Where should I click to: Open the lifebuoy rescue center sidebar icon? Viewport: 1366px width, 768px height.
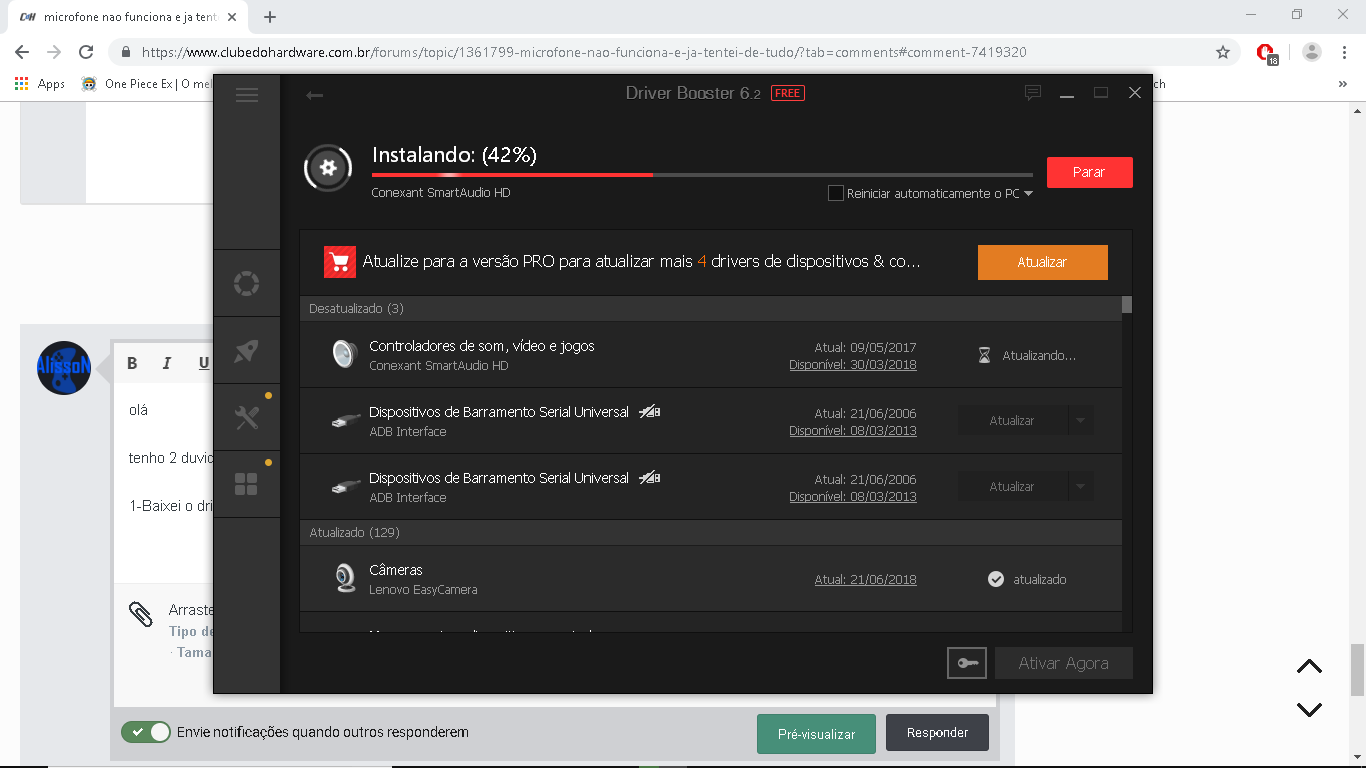[246, 283]
